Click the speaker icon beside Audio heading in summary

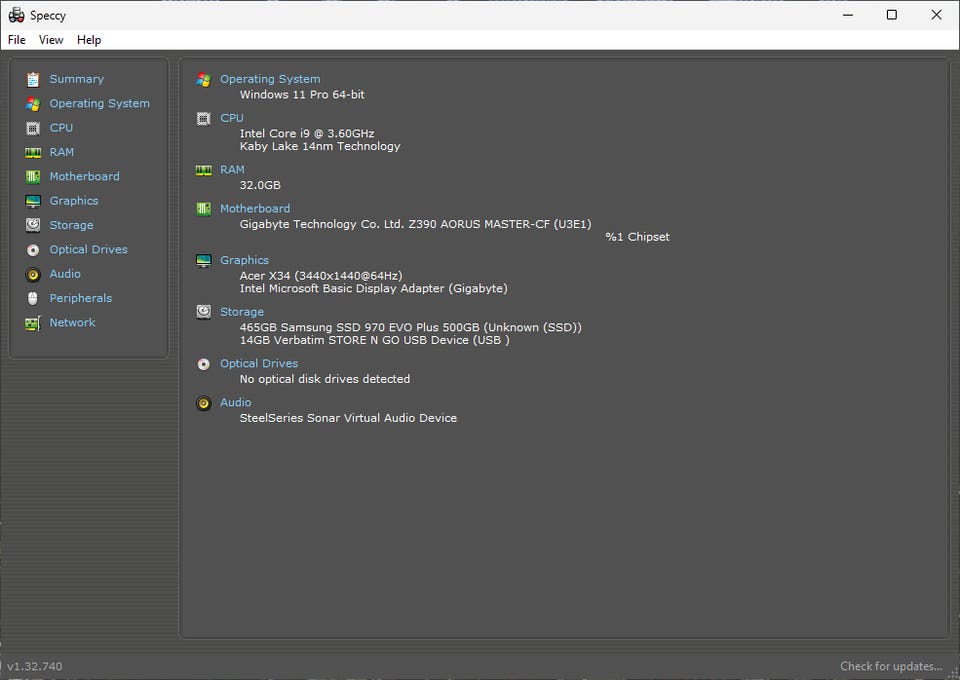point(204,403)
